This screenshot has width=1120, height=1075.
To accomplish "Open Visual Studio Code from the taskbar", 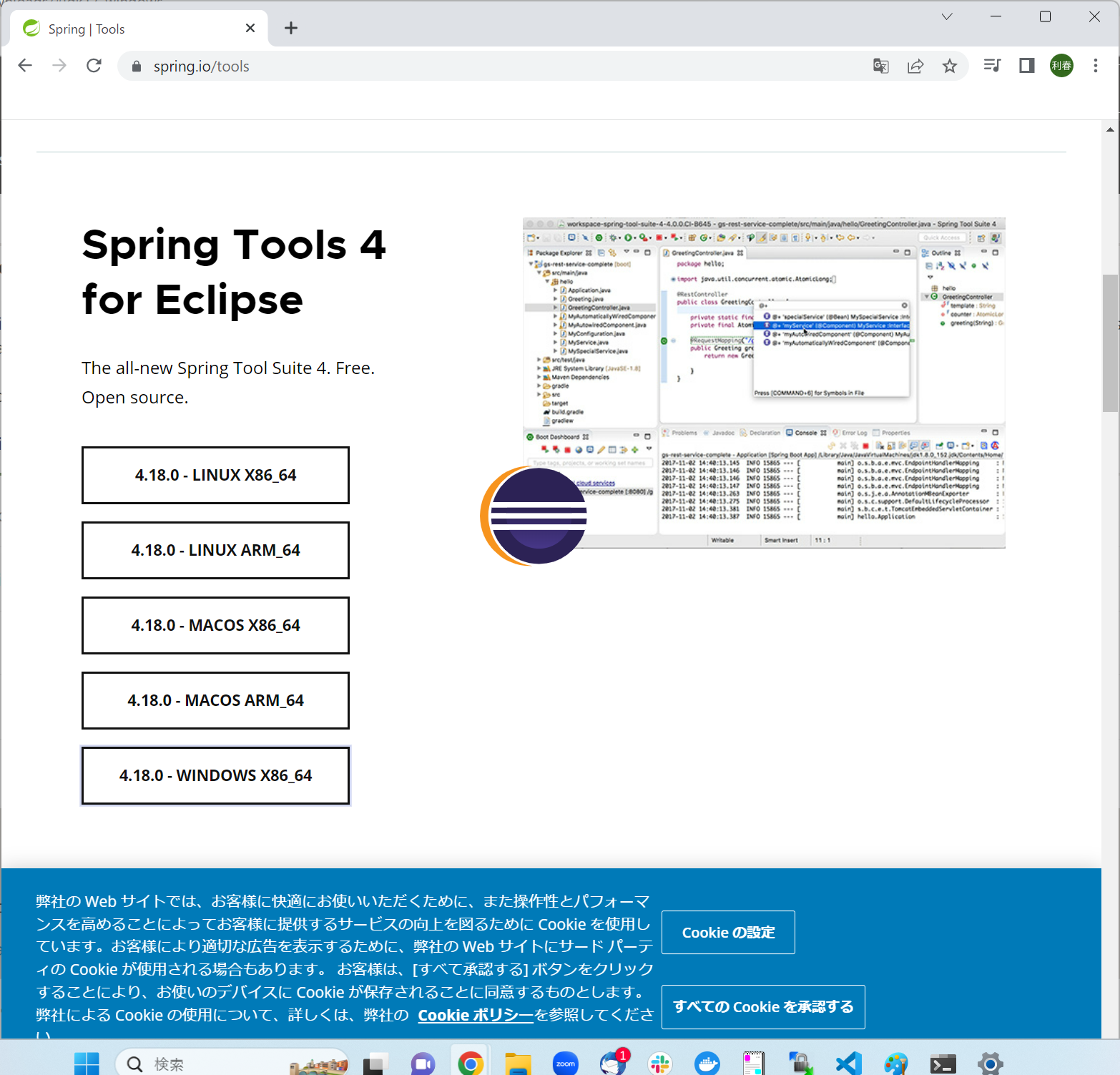I will [x=848, y=1063].
